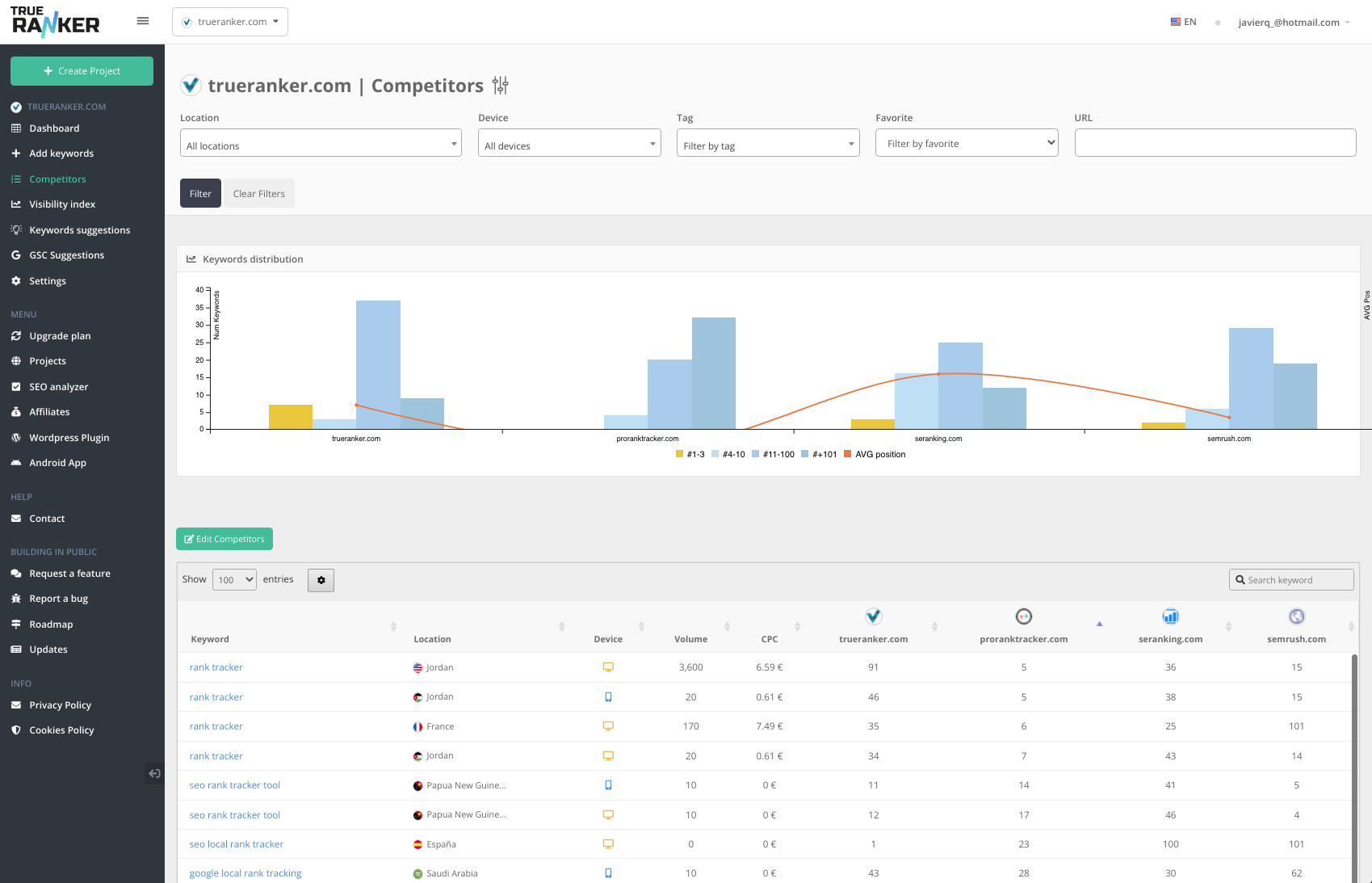Screen dimensions: 1372x883
Task: Click the Edit Competitors button
Action: 224,539
